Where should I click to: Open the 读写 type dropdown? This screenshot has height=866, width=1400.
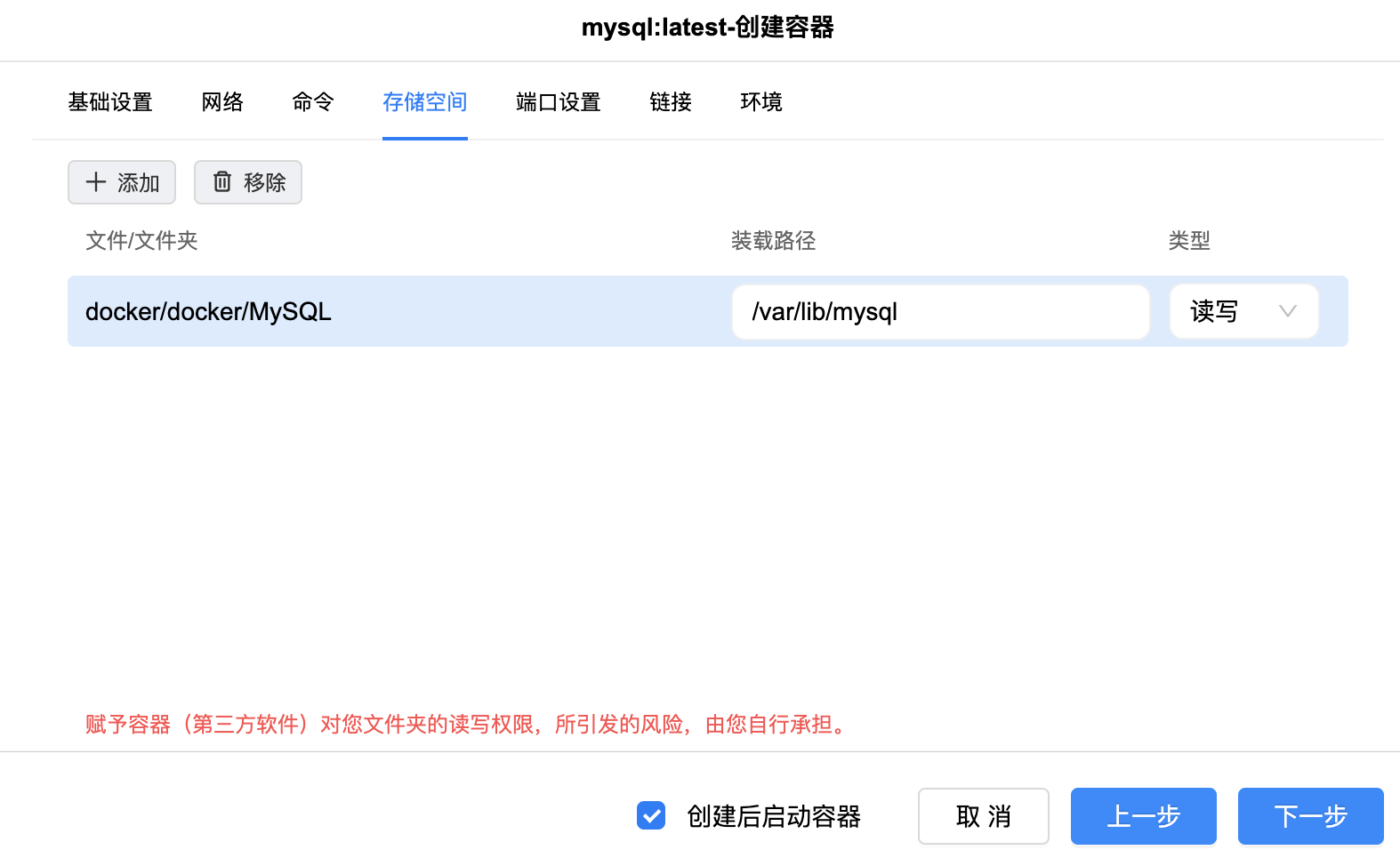pos(1243,311)
